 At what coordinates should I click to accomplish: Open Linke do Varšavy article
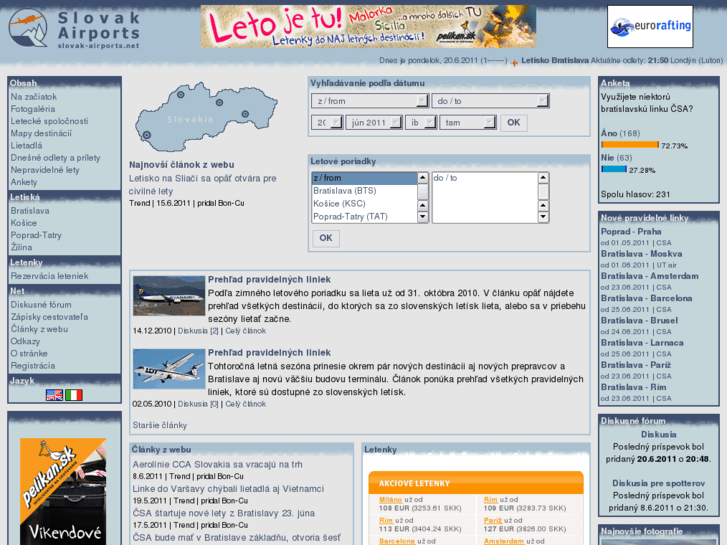228,489
